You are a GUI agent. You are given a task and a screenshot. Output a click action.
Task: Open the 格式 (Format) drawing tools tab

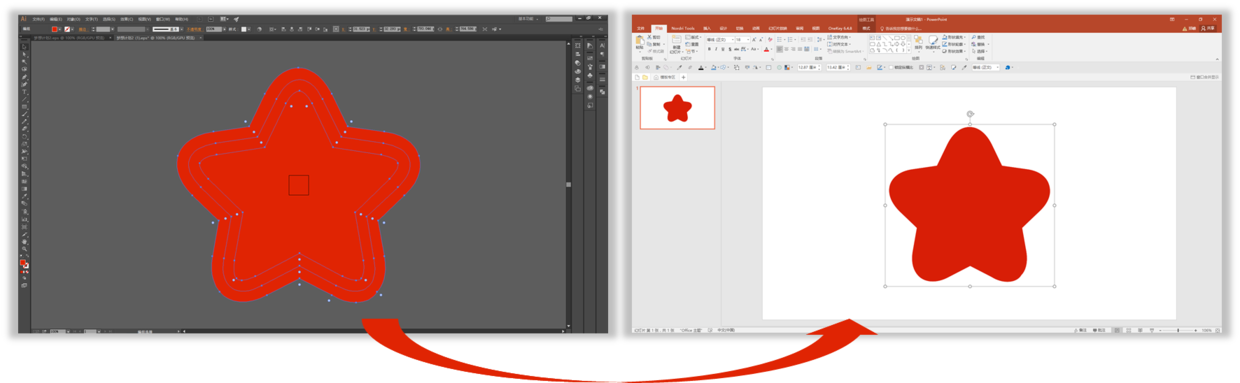867,28
